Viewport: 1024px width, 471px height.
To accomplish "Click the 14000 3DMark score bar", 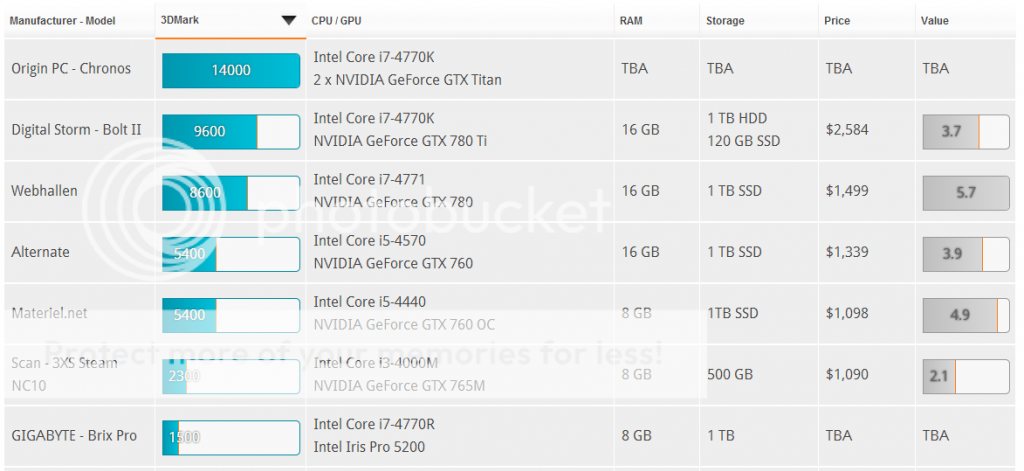I will tap(231, 71).
